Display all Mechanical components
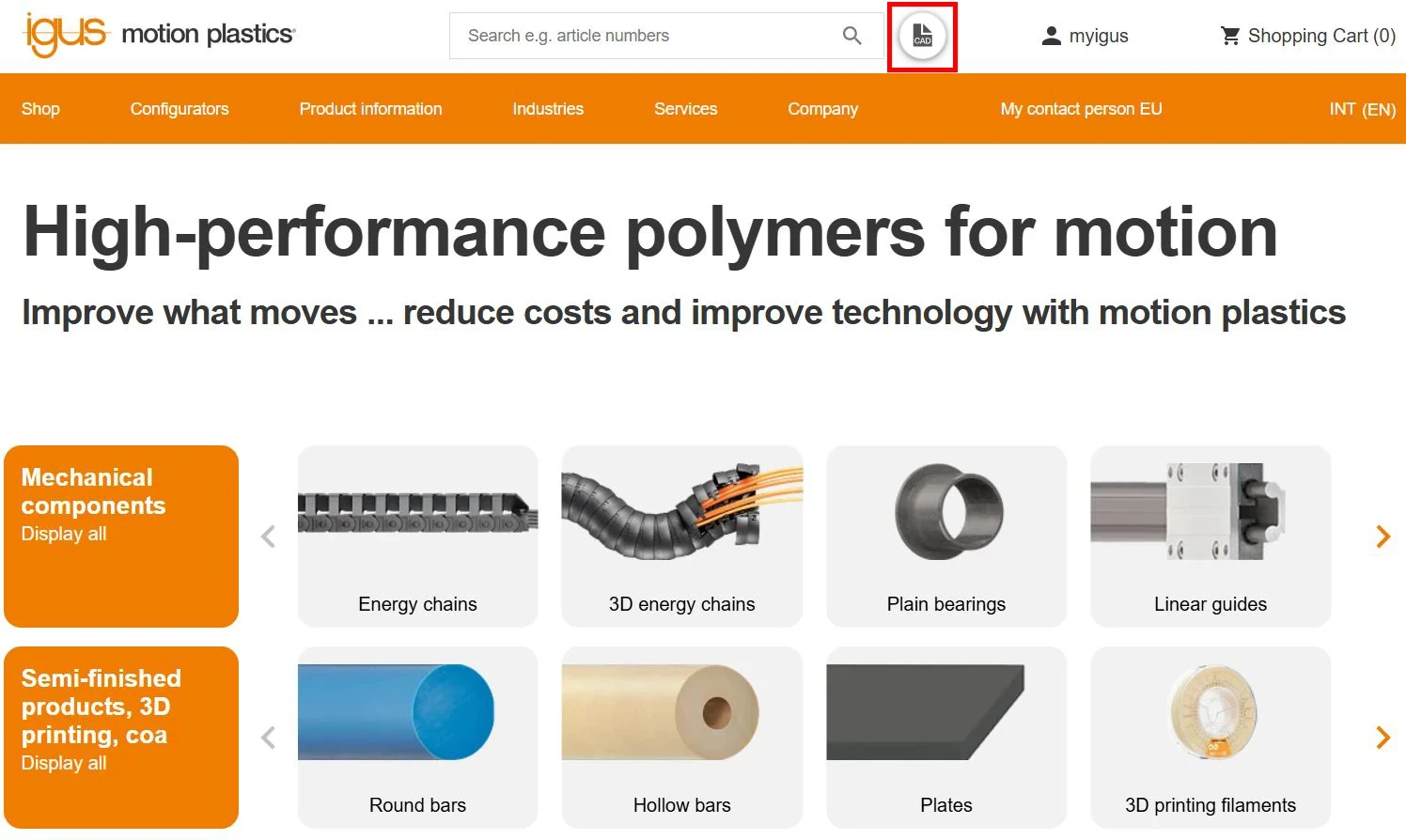This screenshot has height=840, width=1406. (x=64, y=534)
